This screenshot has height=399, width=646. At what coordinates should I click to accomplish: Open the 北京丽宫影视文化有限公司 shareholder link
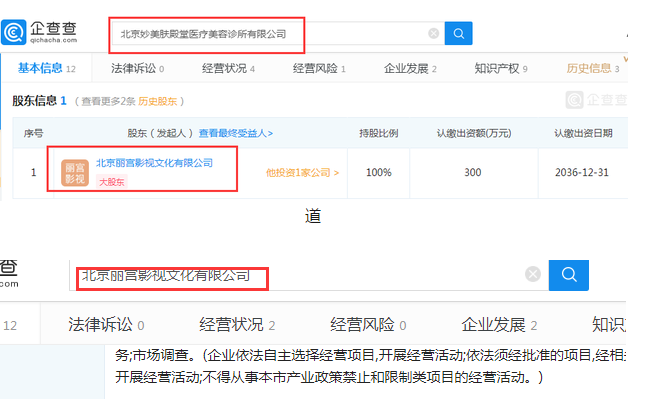tap(154, 163)
